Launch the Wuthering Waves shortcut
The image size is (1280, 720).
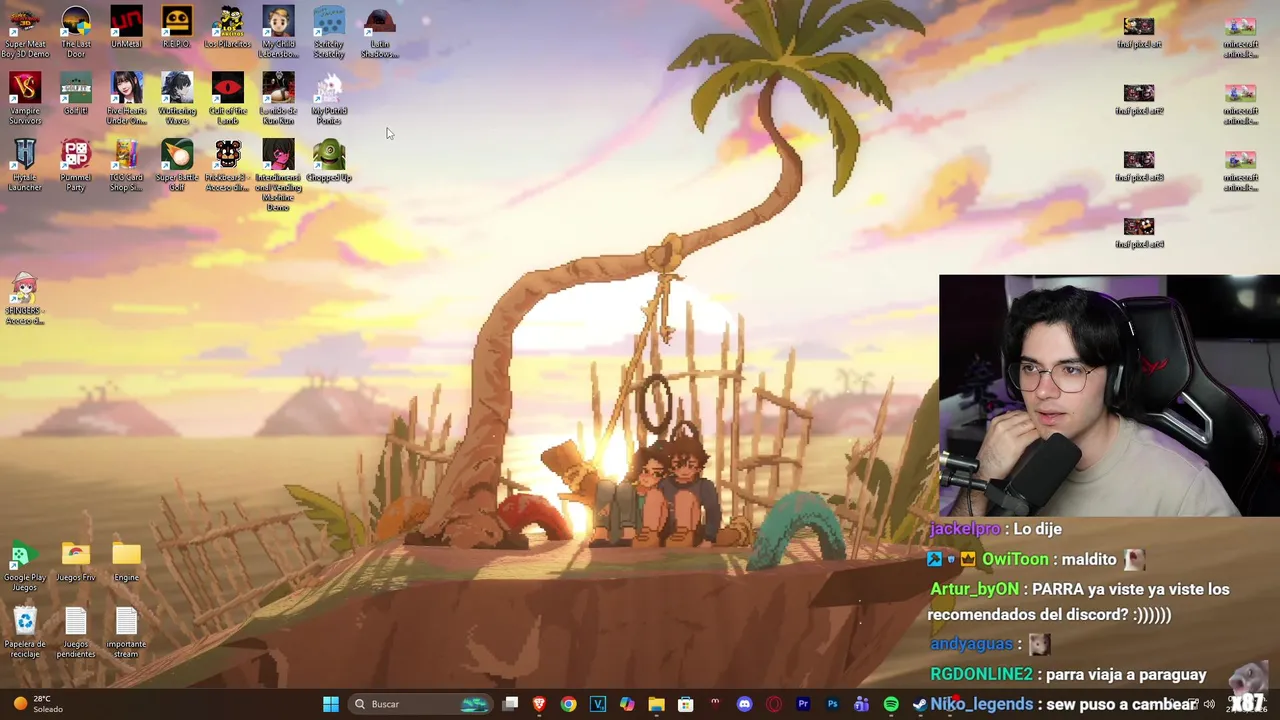tap(177, 99)
